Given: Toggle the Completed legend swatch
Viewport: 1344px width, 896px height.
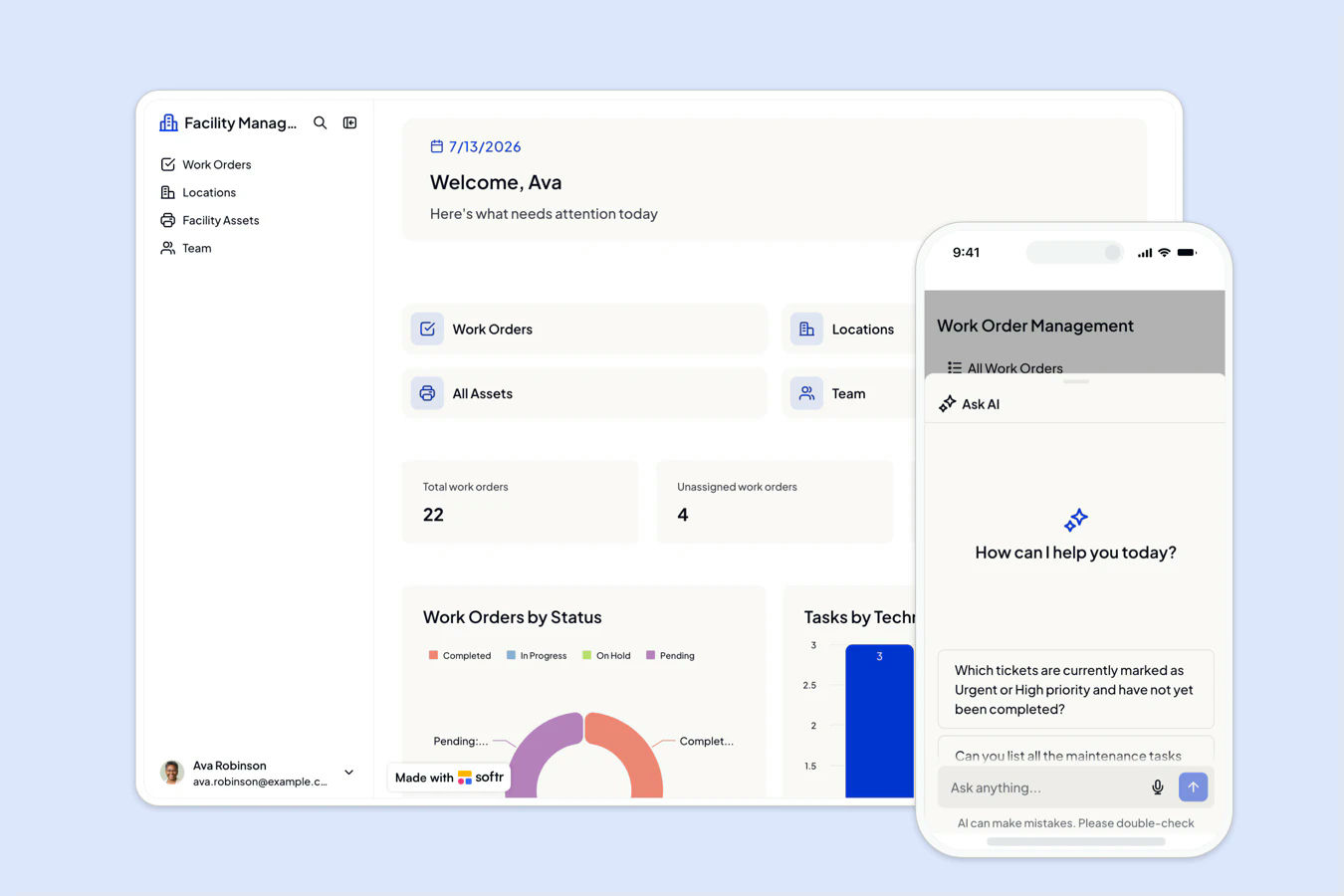Looking at the screenshot, I should (433, 655).
